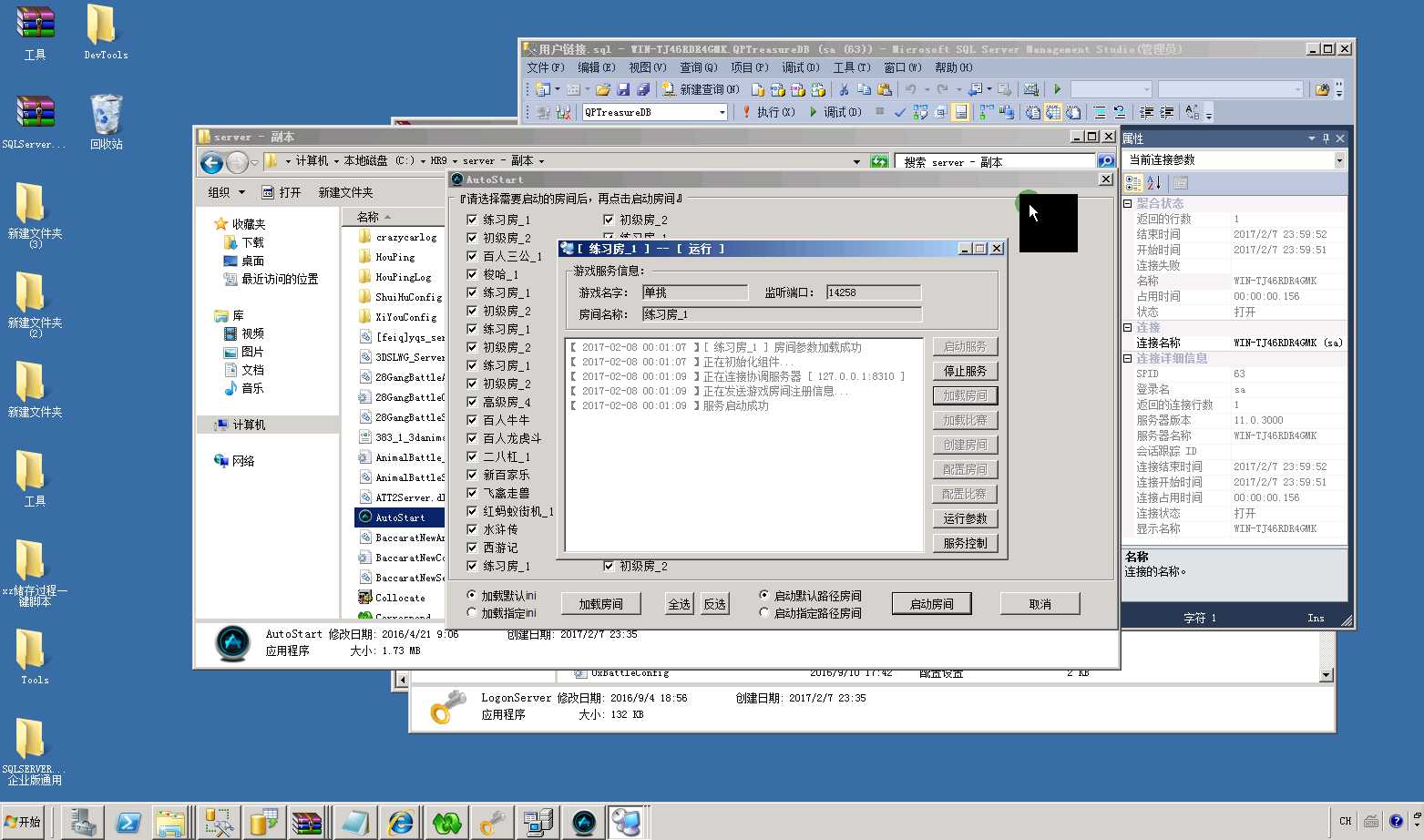Open Internet Explorer from taskbar

[401, 823]
